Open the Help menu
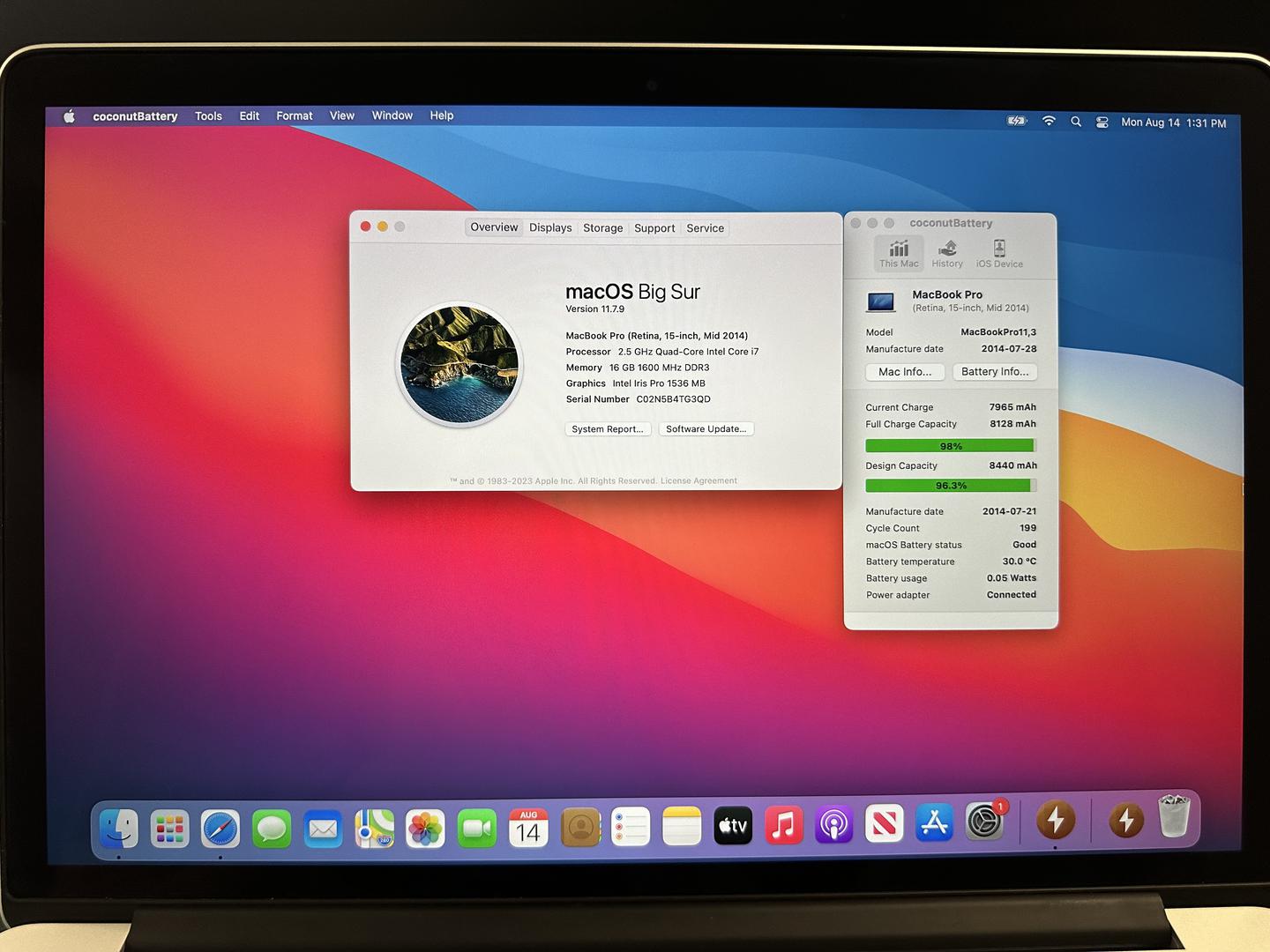 (x=442, y=115)
